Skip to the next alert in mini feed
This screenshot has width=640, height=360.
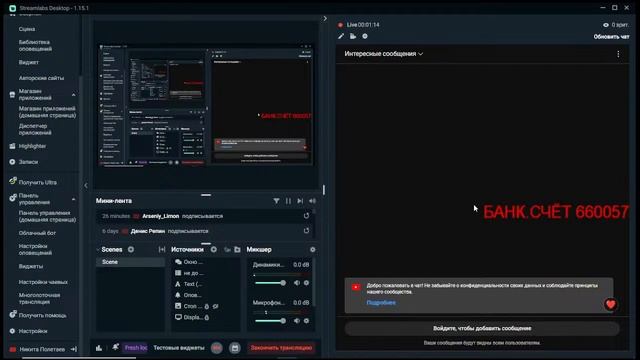[x=300, y=201]
